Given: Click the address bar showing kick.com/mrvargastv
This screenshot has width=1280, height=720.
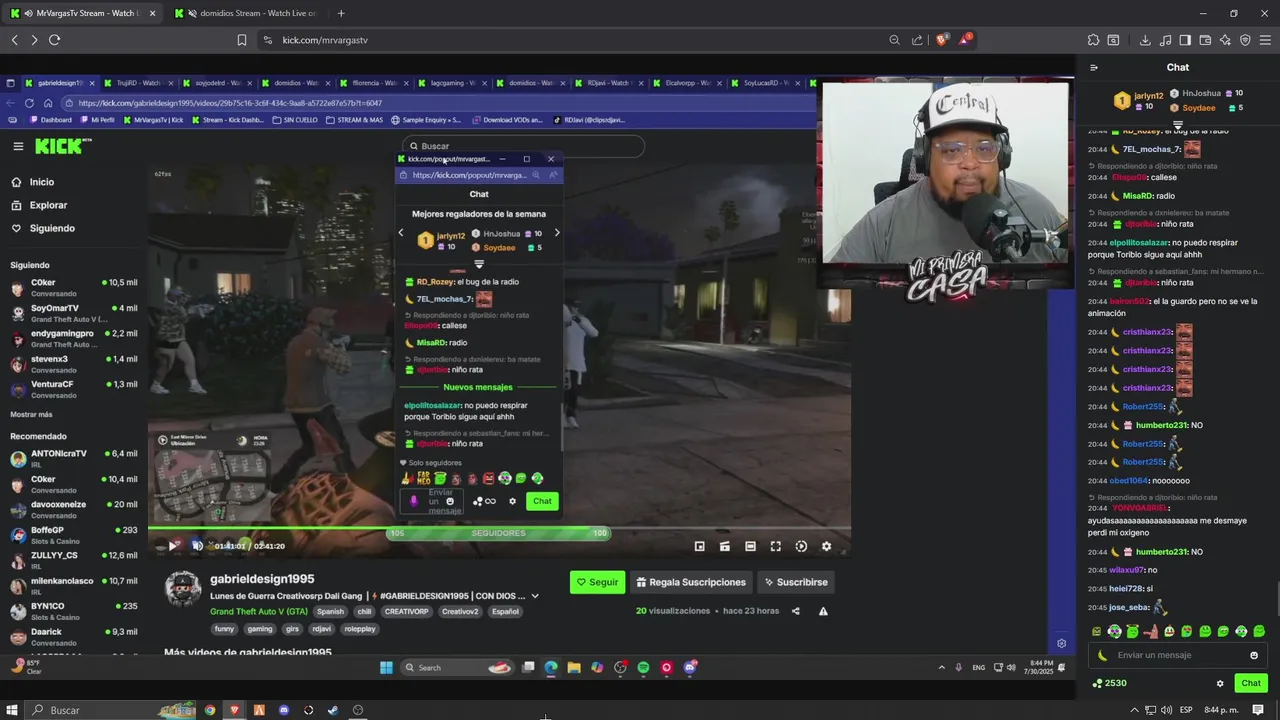Looking at the screenshot, I should [570, 40].
